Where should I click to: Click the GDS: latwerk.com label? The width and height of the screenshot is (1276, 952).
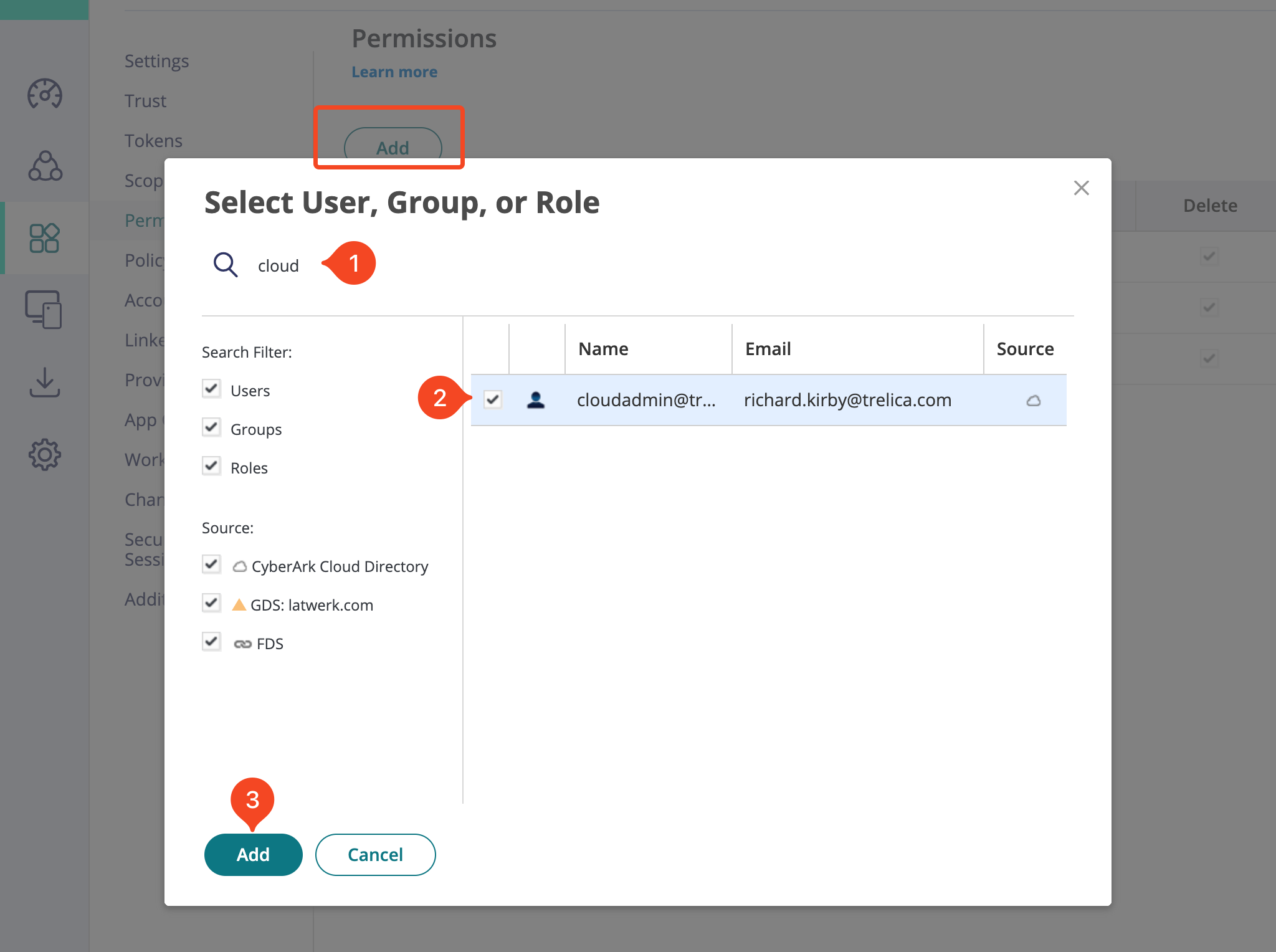click(312, 605)
